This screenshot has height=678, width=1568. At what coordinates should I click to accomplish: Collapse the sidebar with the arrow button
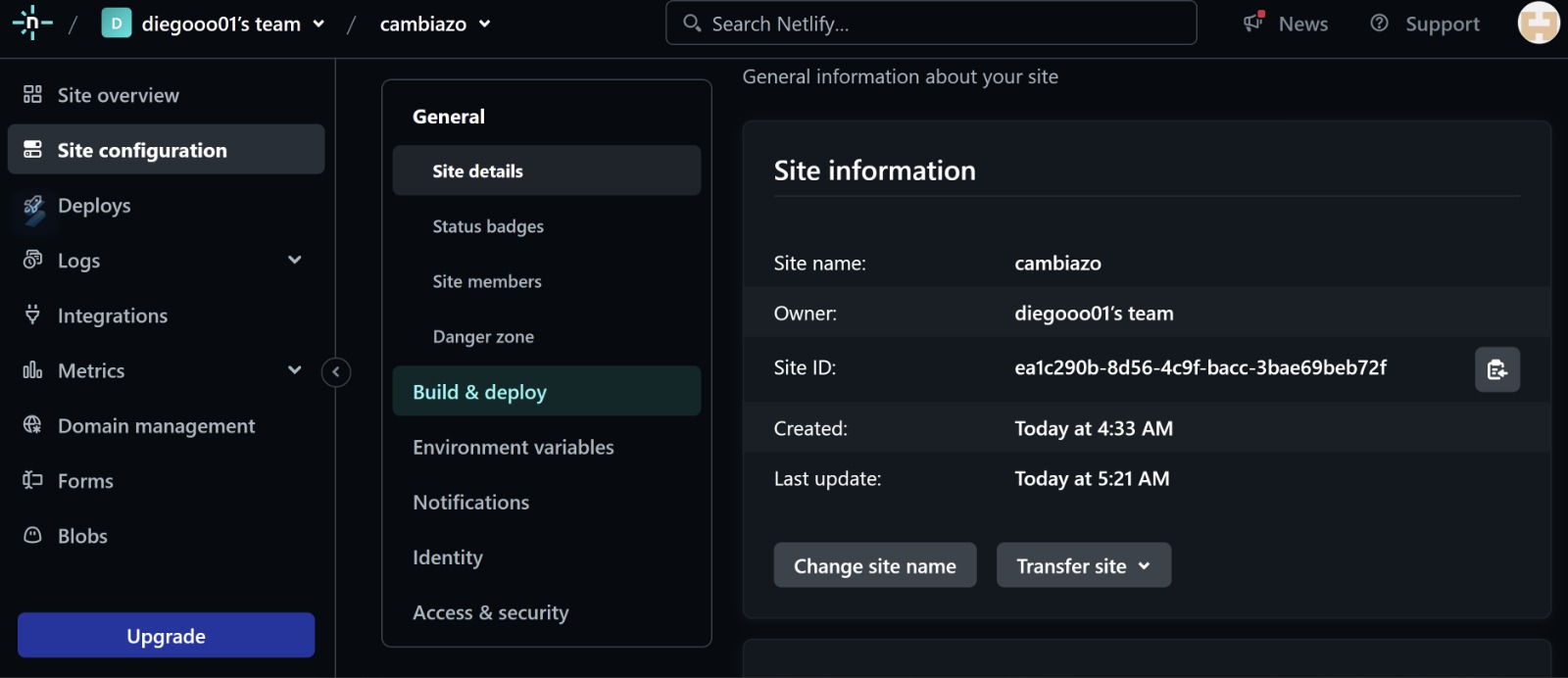pyautogui.click(x=336, y=371)
